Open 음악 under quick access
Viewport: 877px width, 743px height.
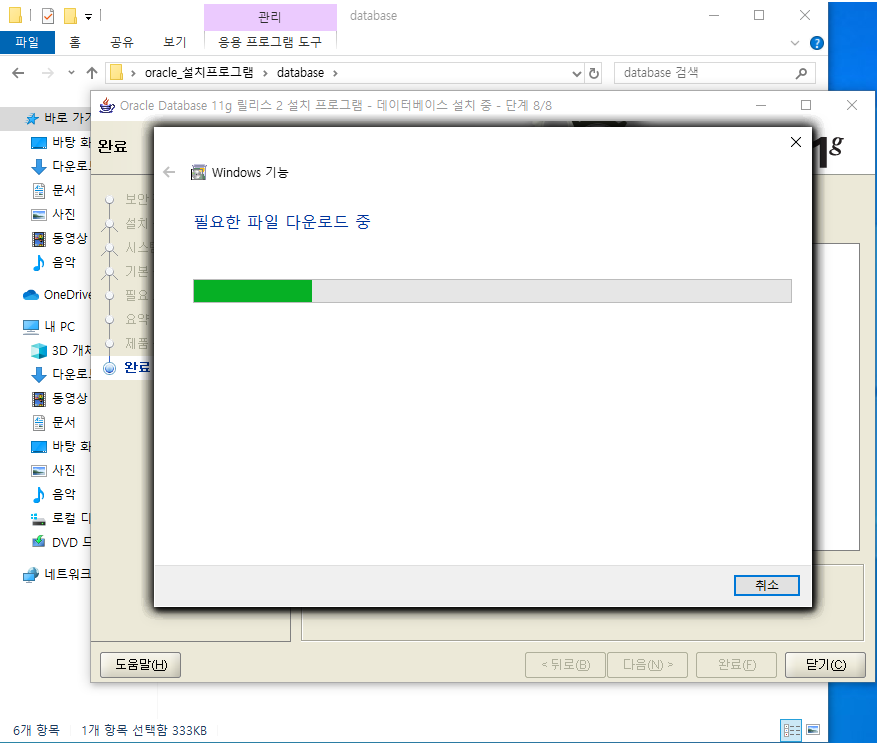[x=53, y=262]
